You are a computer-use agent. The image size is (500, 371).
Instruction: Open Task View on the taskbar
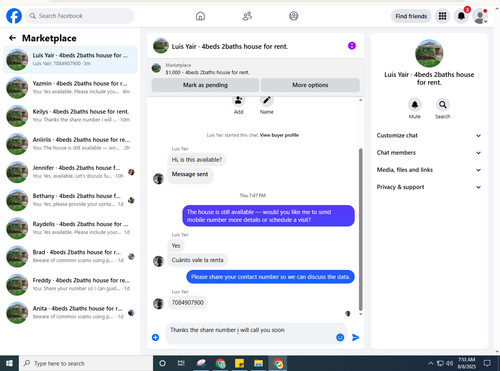(x=181, y=363)
